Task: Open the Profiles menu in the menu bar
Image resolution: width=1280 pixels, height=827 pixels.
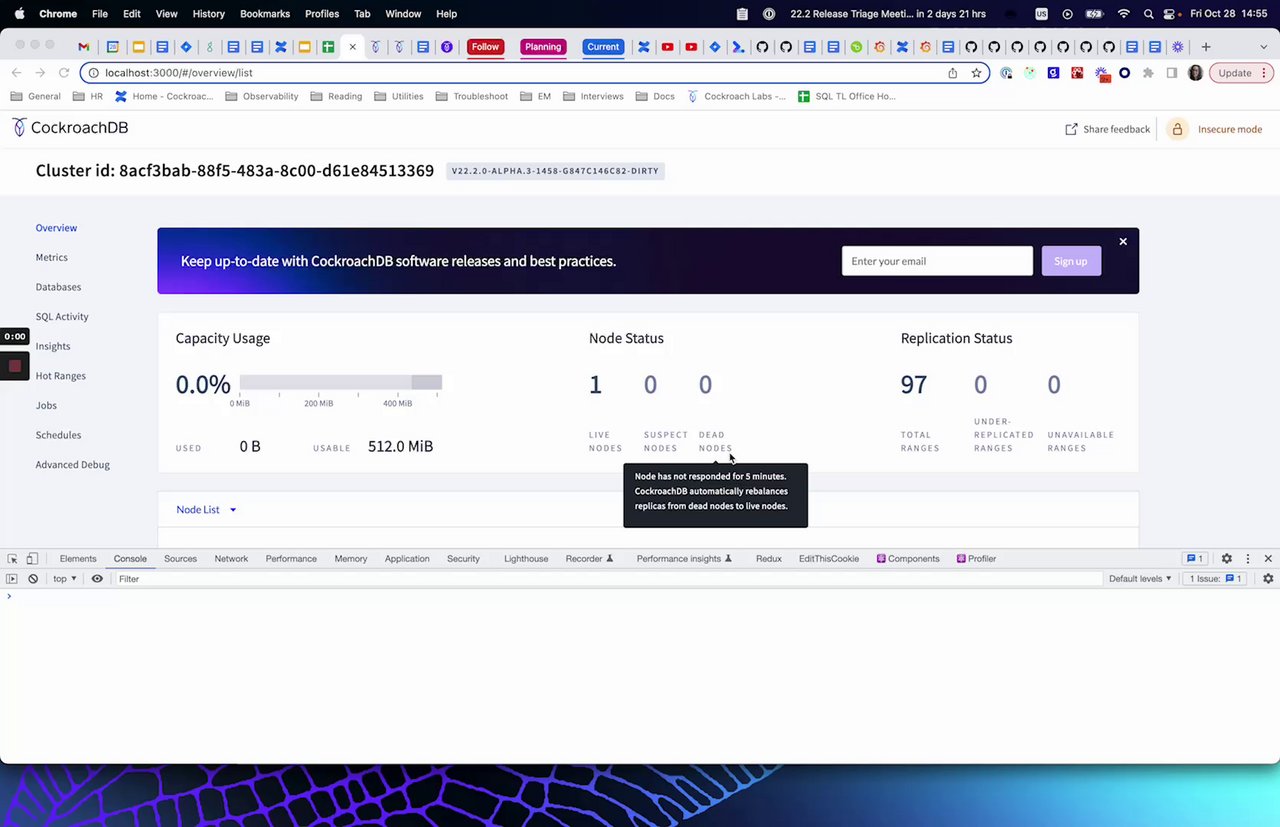Action: [x=322, y=14]
